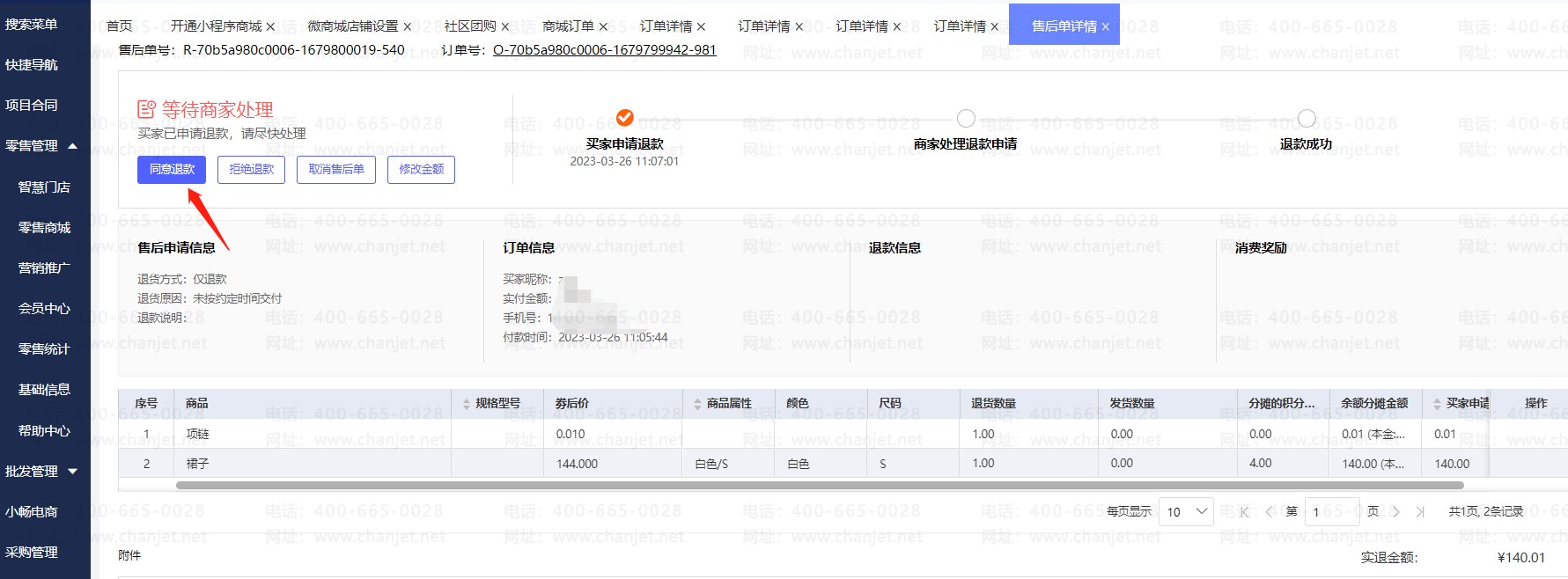Viewport: 1568px width, 579px height.
Task: Close the 商城订单 tab
Action: 603,27
